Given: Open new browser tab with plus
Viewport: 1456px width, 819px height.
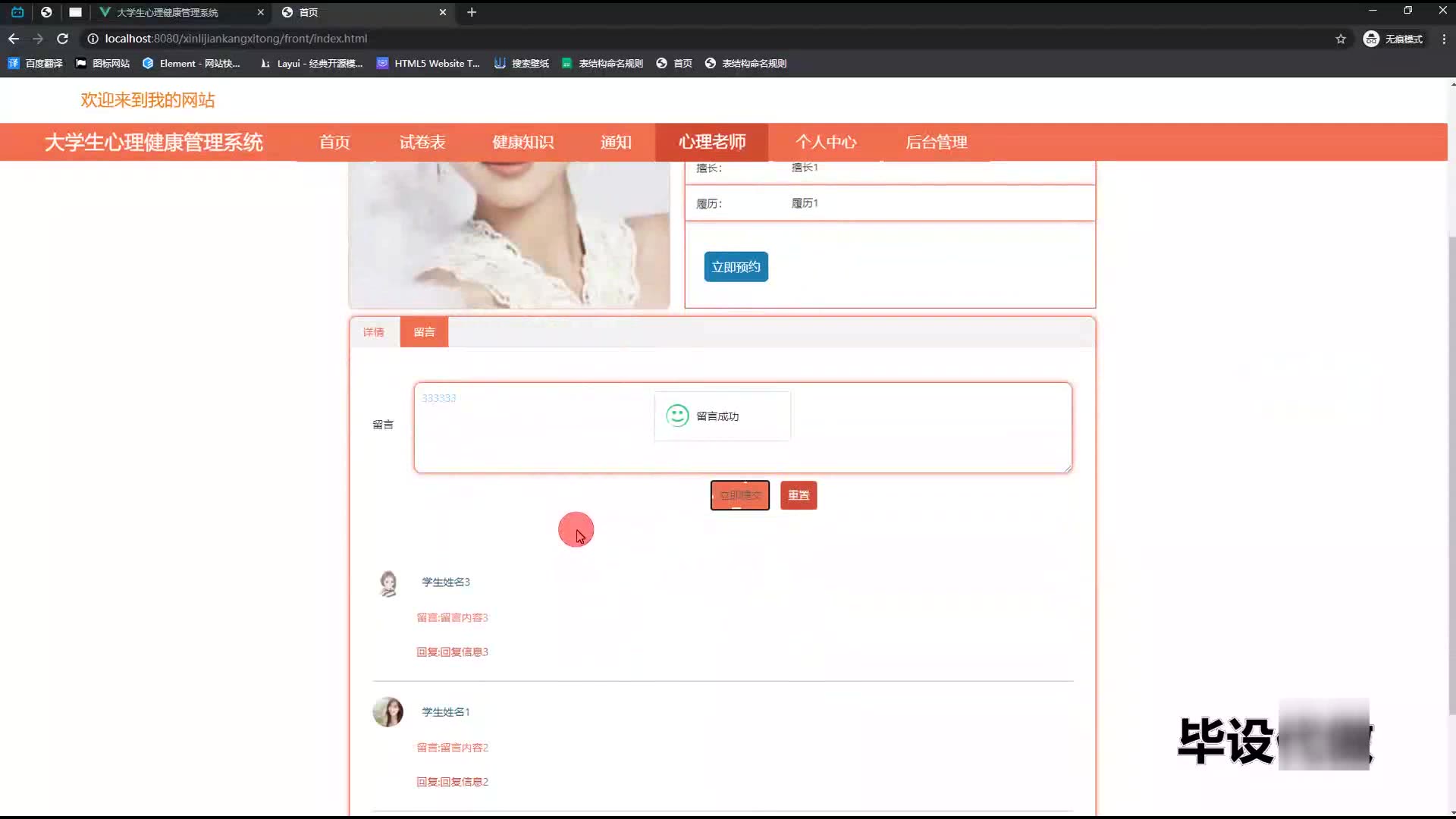Looking at the screenshot, I should coord(471,12).
